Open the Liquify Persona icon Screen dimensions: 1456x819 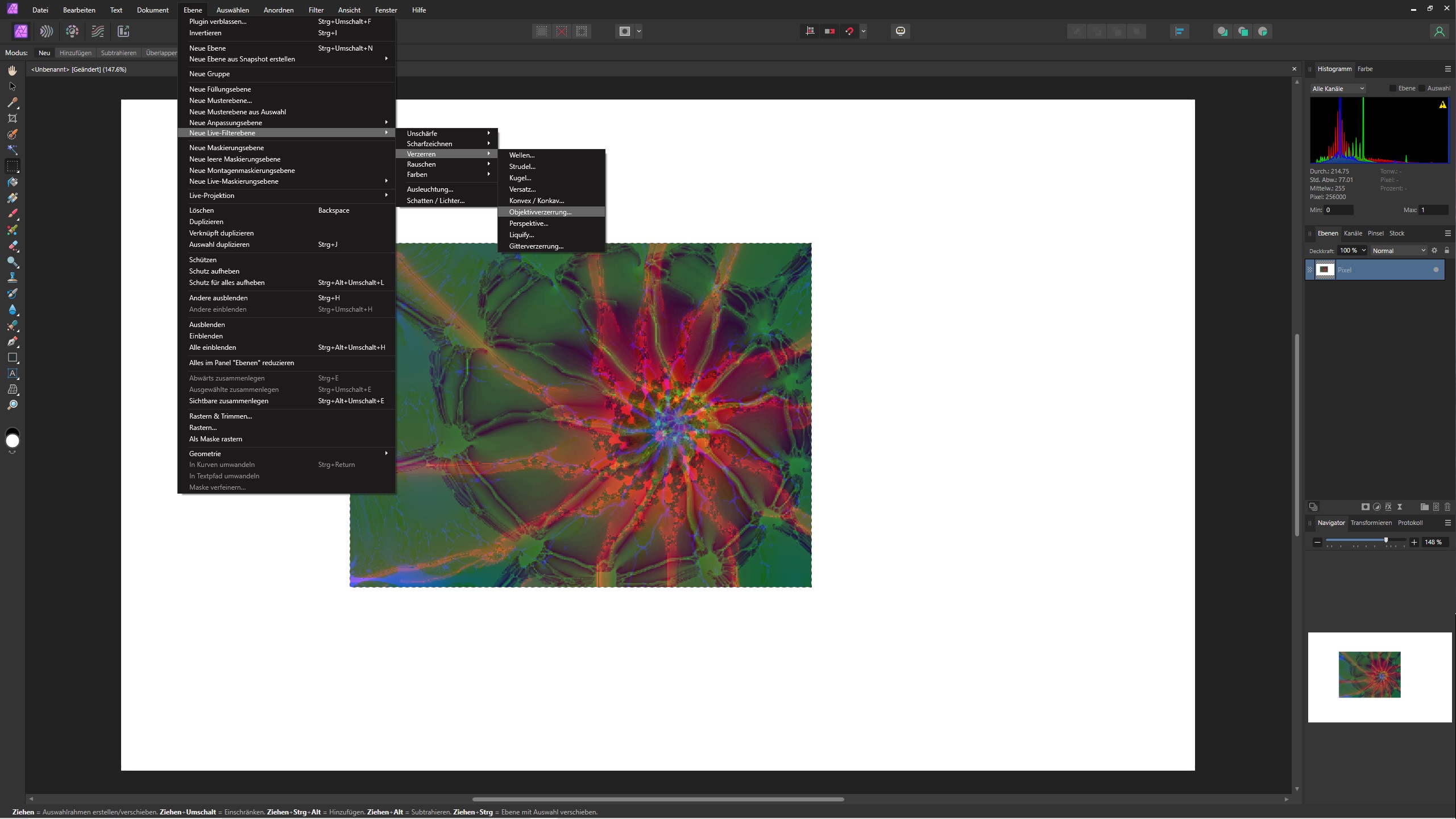coord(47,31)
